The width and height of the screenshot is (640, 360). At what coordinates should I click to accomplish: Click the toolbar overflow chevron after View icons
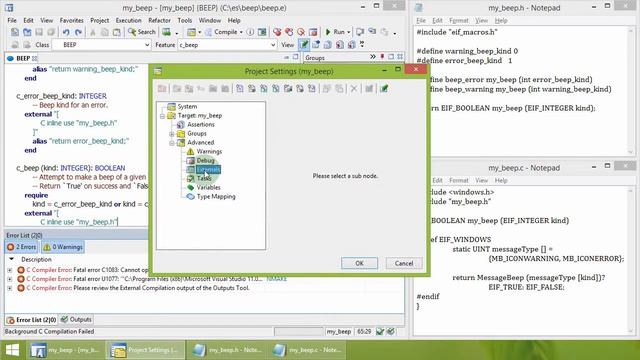pos(362,44)
